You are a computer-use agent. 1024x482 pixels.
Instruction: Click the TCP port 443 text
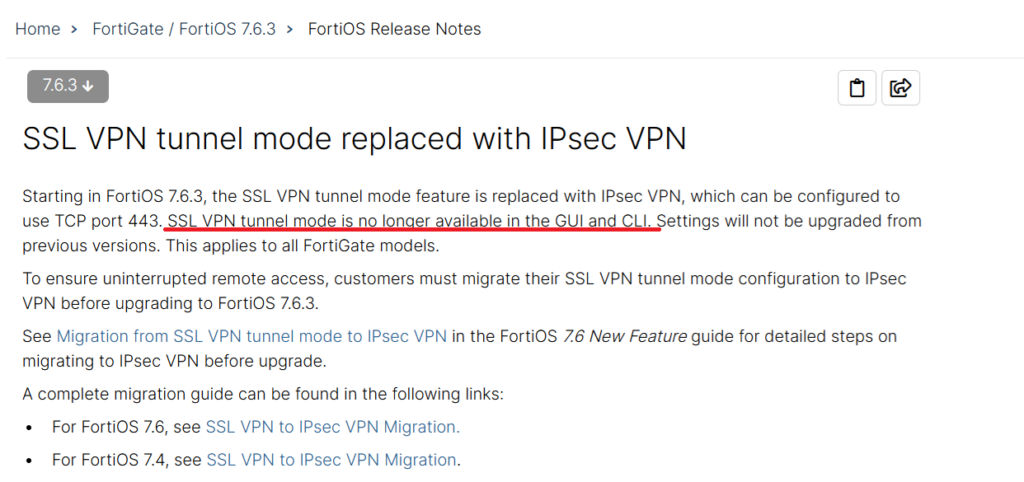(109, 220)
